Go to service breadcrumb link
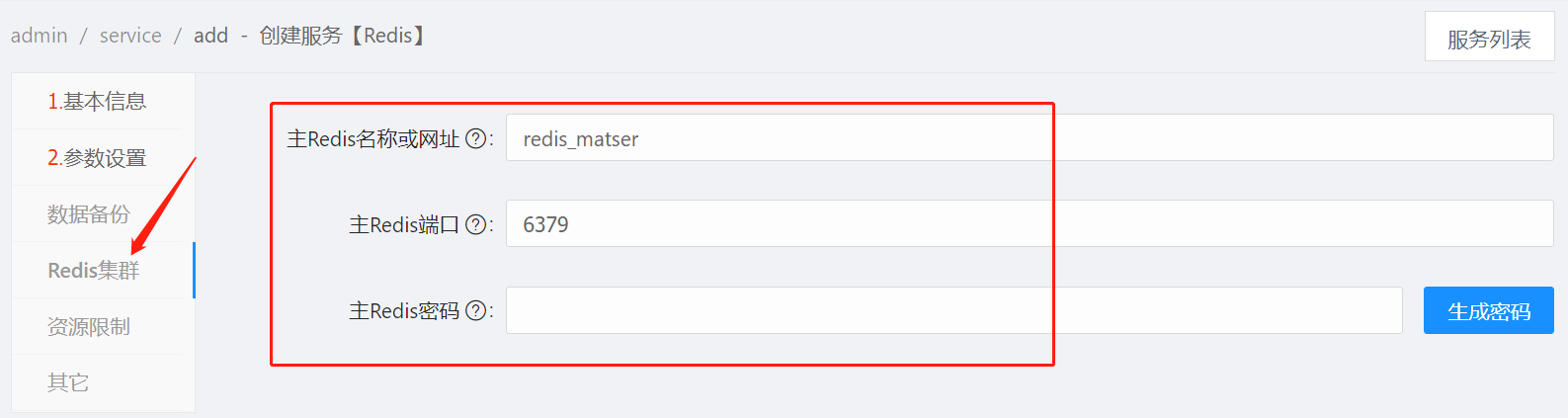 (x=130, y=36)
